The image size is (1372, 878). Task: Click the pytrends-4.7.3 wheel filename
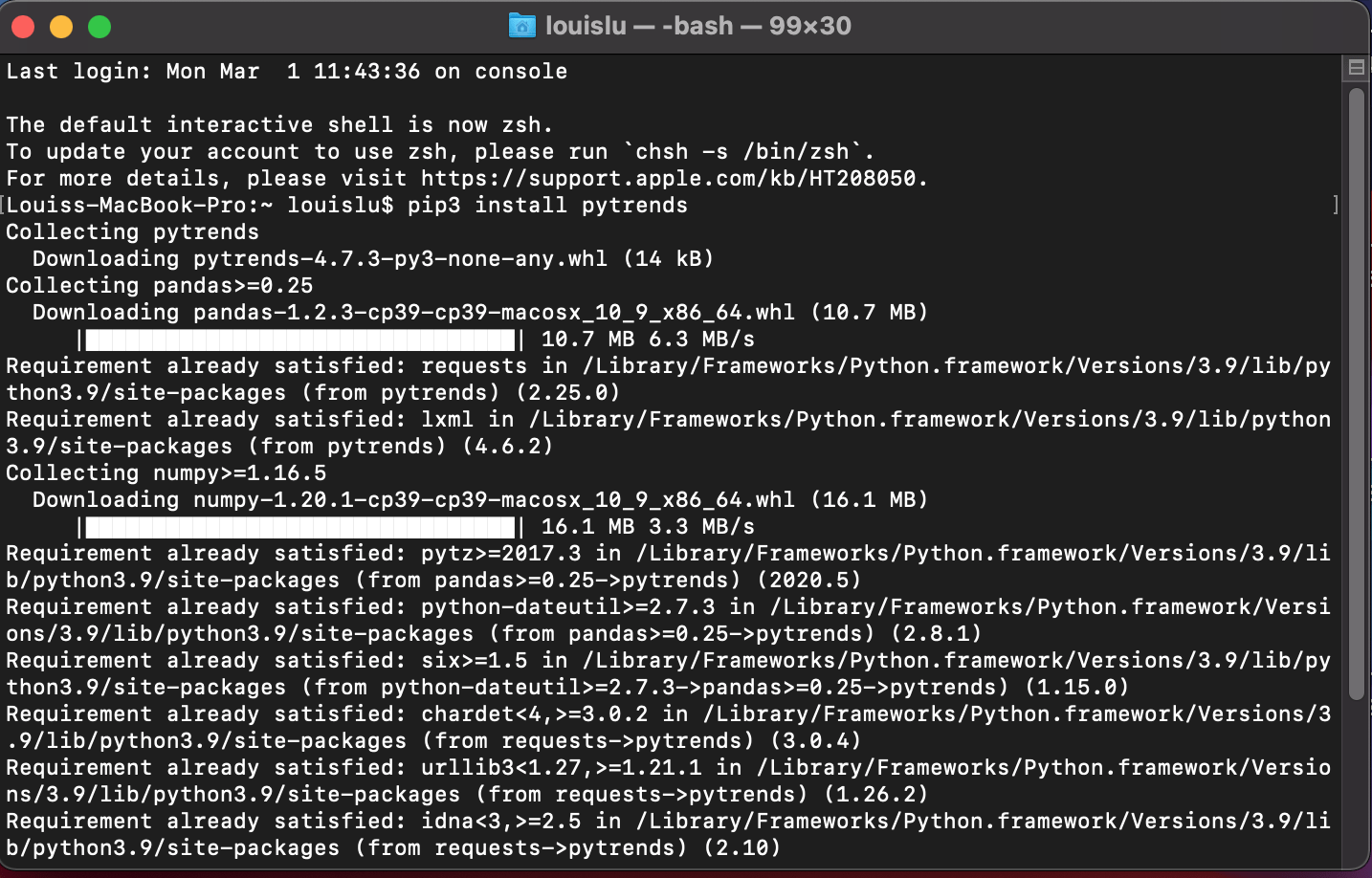pyautogui.click(x=400, y=258)
